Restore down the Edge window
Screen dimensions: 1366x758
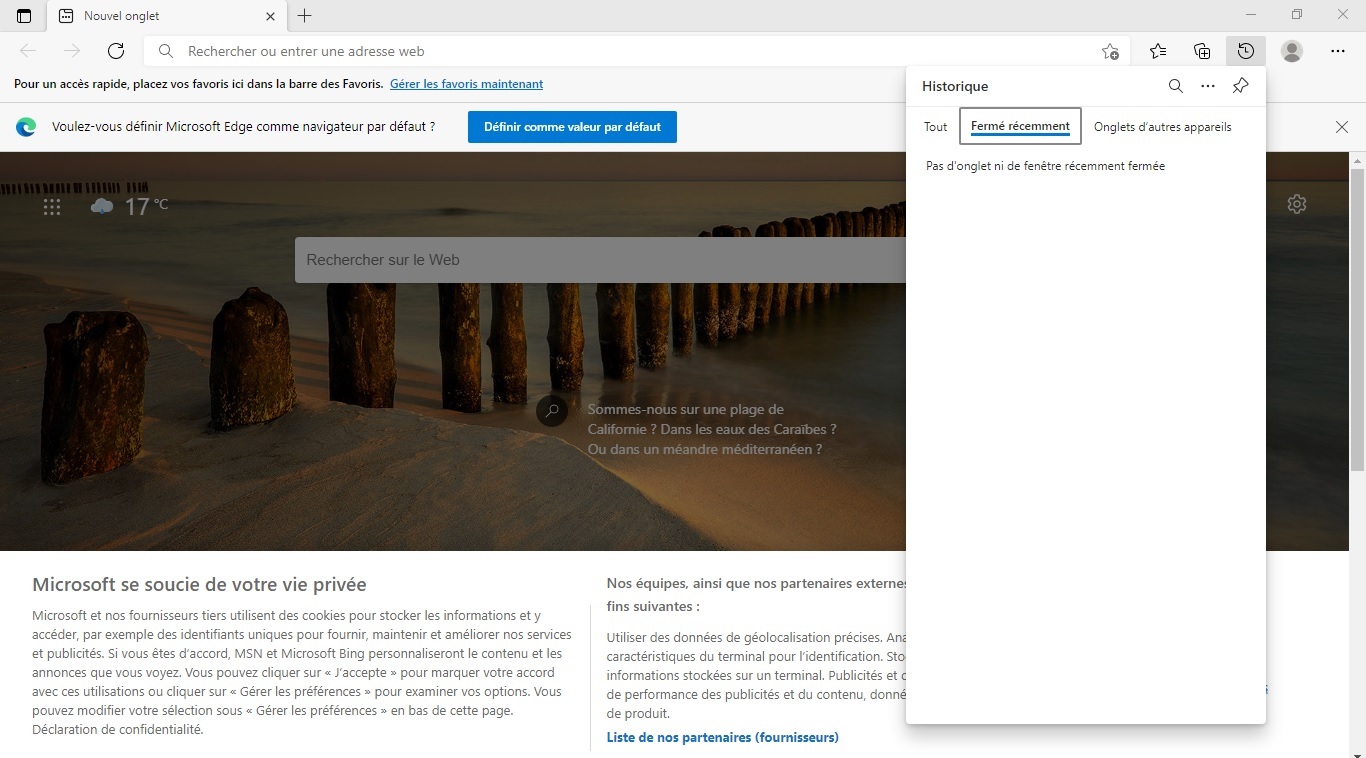pyautogui.click(x=1297, y=15)
